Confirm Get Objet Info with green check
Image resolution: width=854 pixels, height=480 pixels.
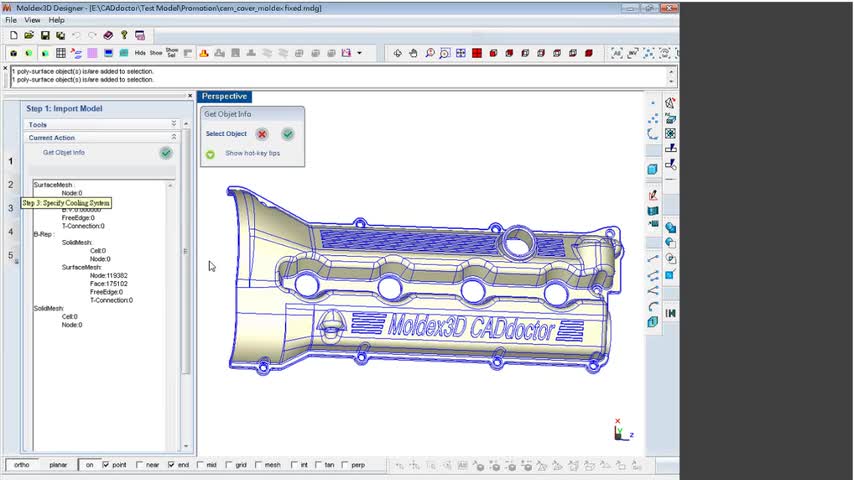(x=166, y=153)
